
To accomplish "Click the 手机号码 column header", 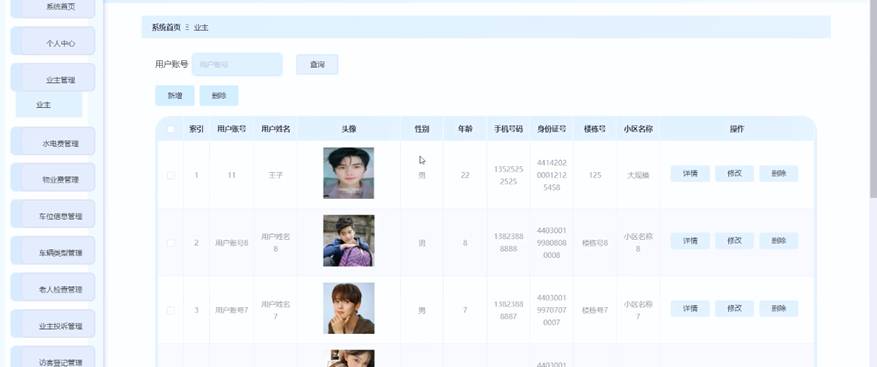I will [x=508, y=129].
